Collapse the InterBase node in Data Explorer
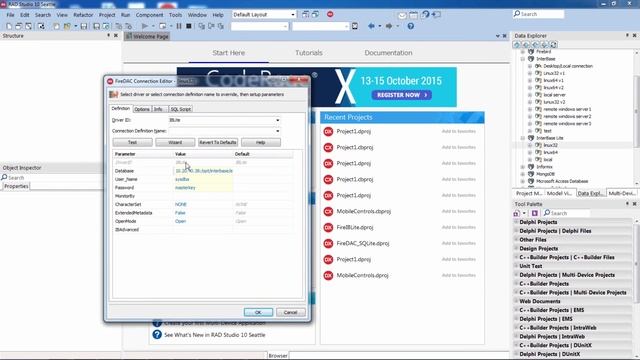640x360 pixels. [523, 59]
